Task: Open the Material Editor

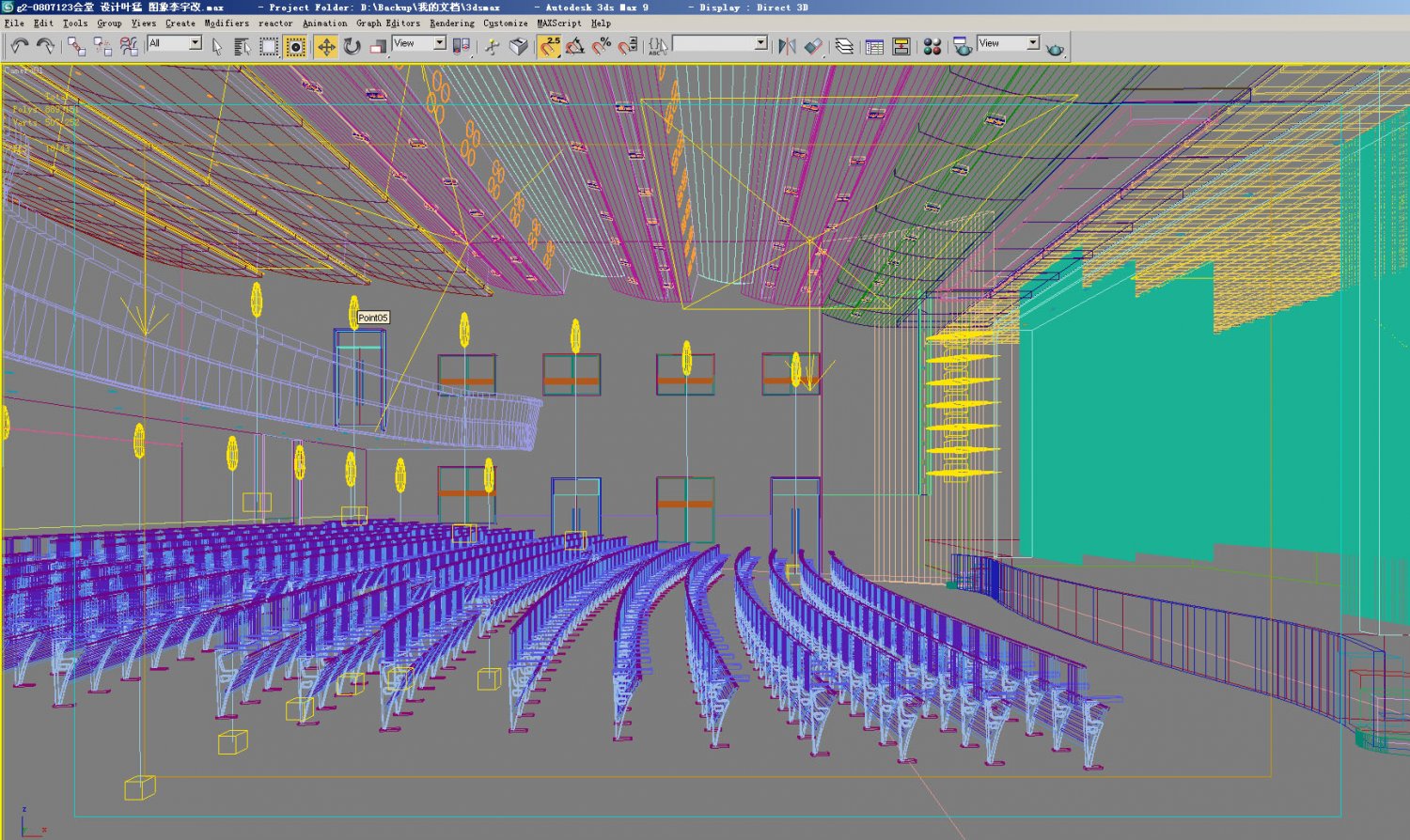Action: 931,43
